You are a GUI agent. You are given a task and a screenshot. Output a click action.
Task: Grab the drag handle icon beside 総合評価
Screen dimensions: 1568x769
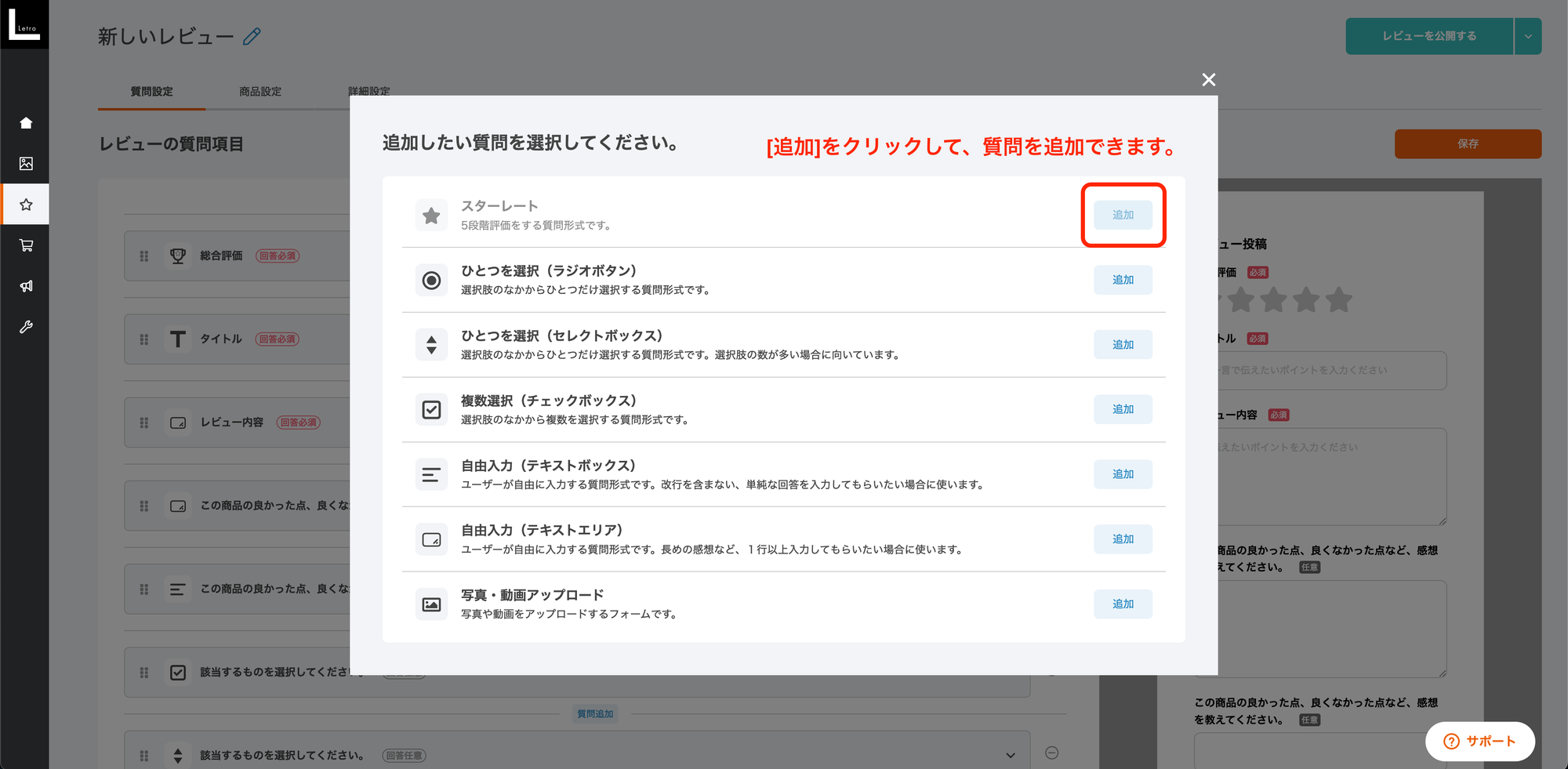coord(143,256)
